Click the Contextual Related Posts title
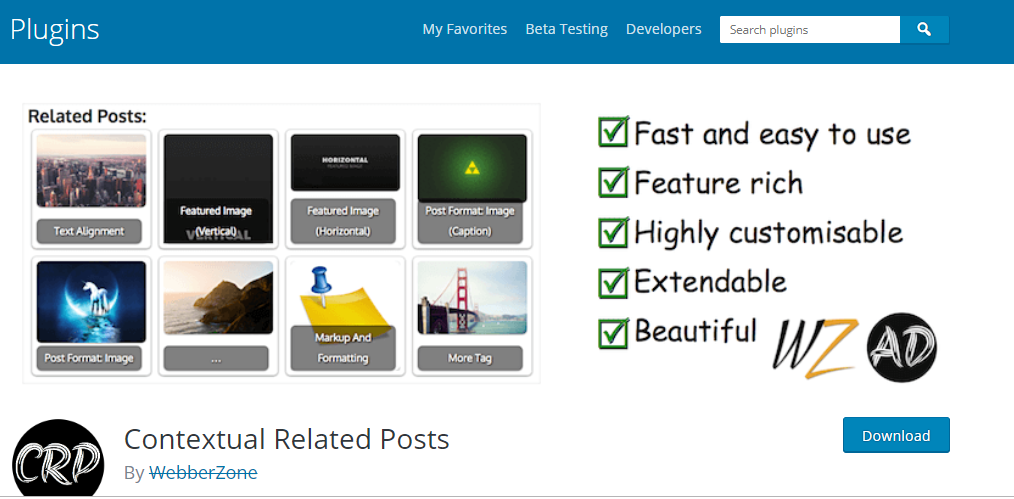The width and height of the screenshot is (1014, 499). click(x=286, y=440)
